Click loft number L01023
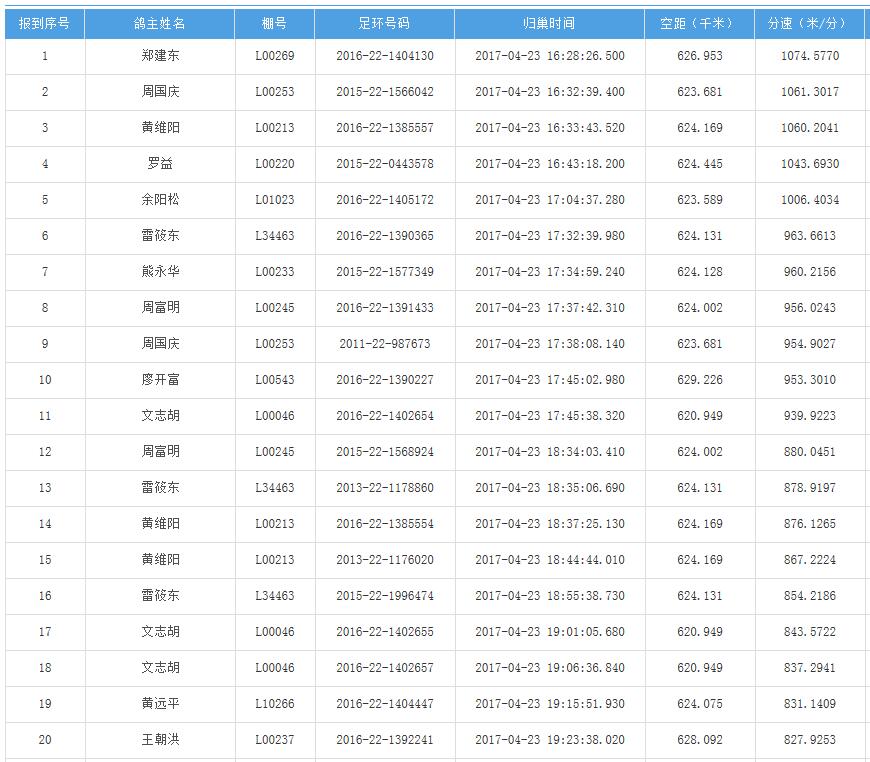The image size is (870, 762). 274,200
